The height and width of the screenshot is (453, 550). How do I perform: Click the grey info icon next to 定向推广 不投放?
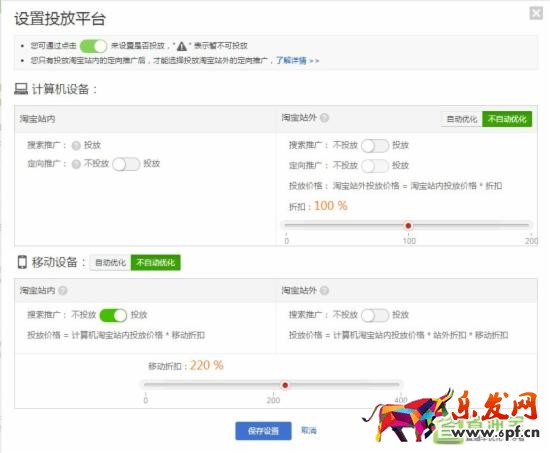tap(76, 164)
